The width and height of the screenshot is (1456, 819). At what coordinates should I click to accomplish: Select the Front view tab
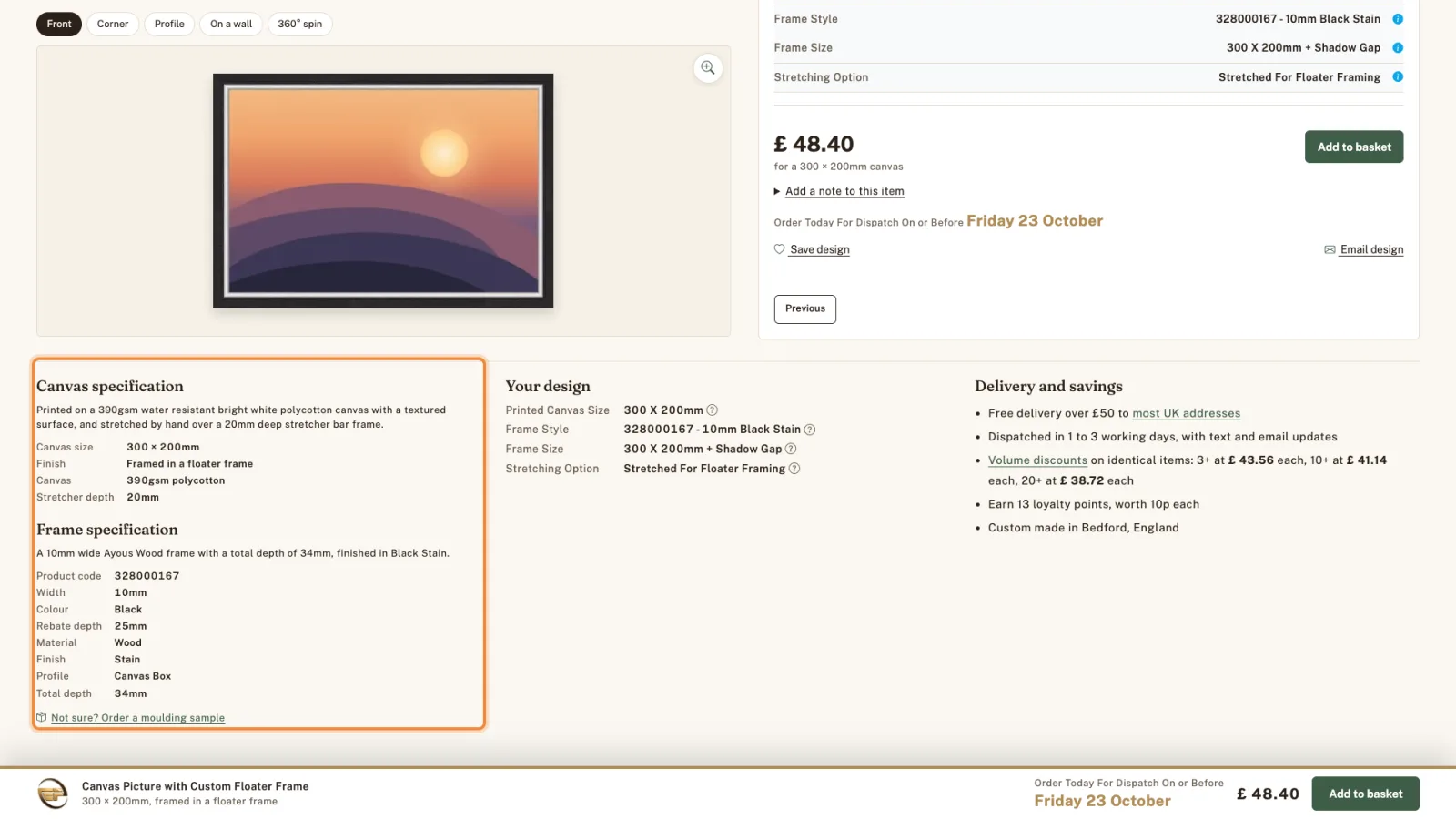point(59,24)
